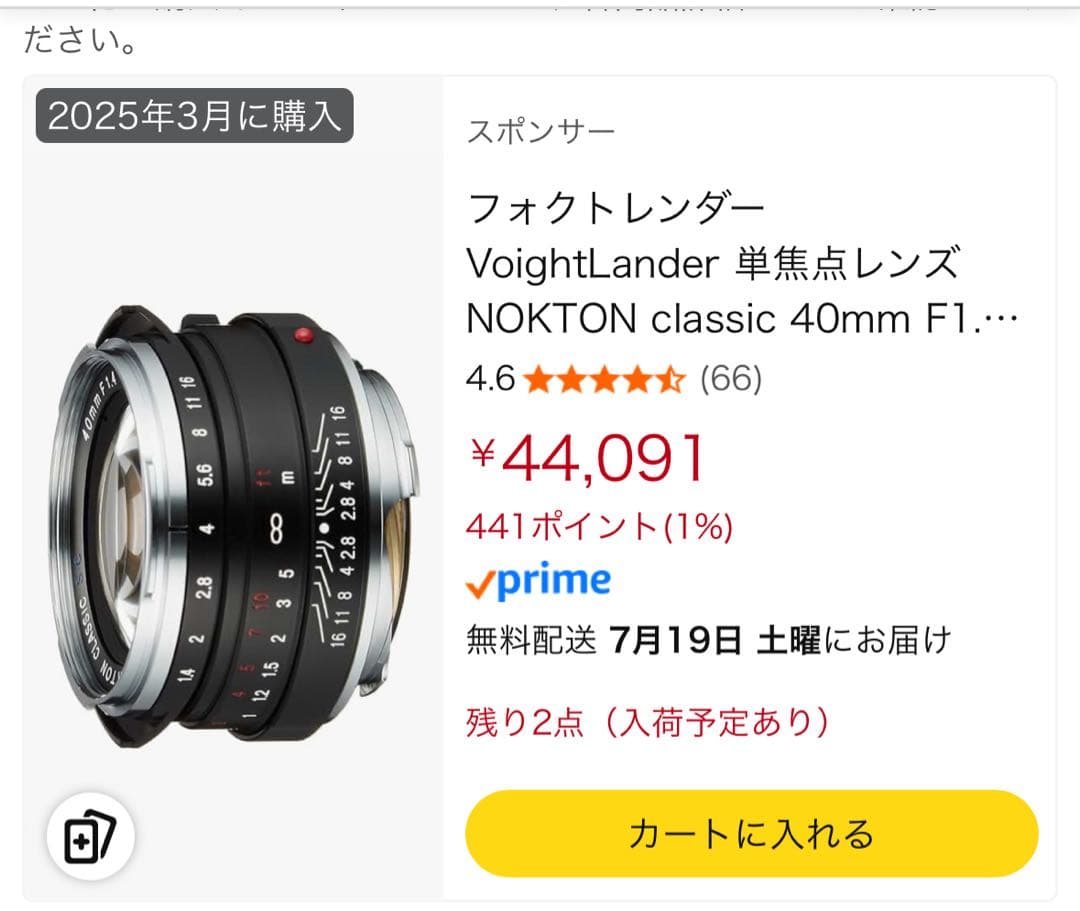The height and width of the screenshot is (911, 1080).
Task: Open the 66 reviews count link
Action: [731, 379]
